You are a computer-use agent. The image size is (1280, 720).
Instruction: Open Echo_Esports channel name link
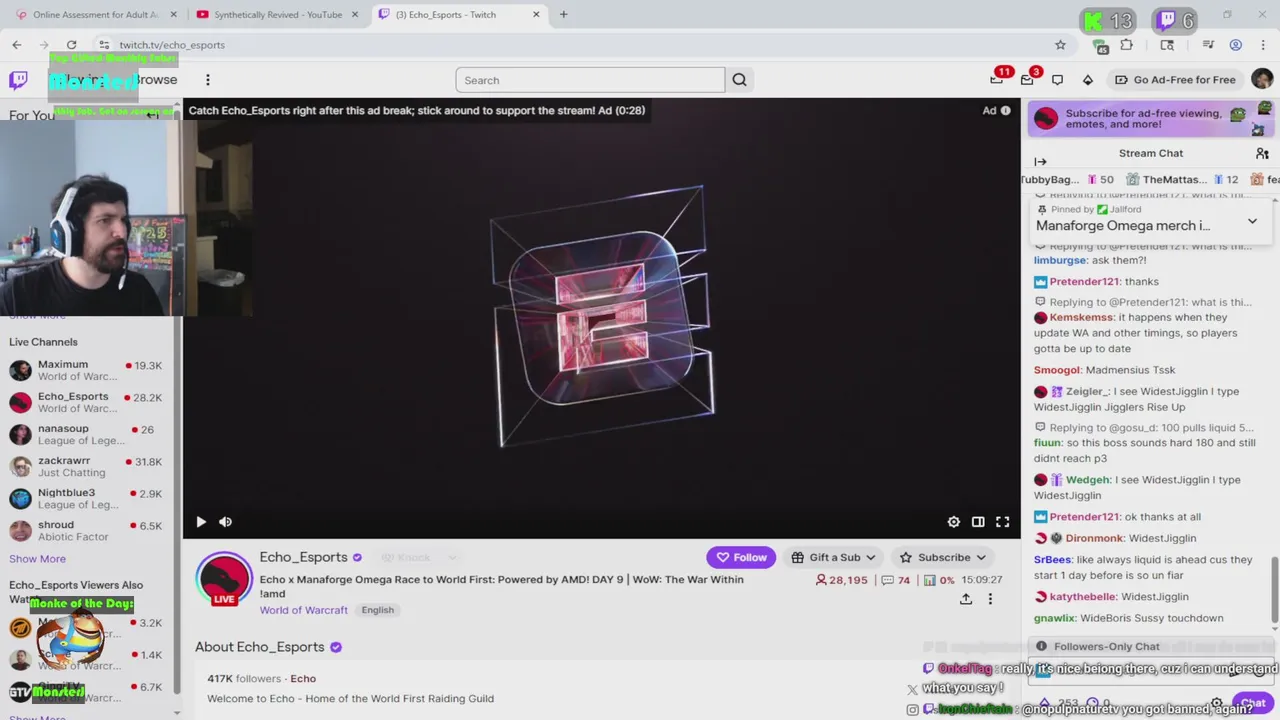tap(304, 557)
